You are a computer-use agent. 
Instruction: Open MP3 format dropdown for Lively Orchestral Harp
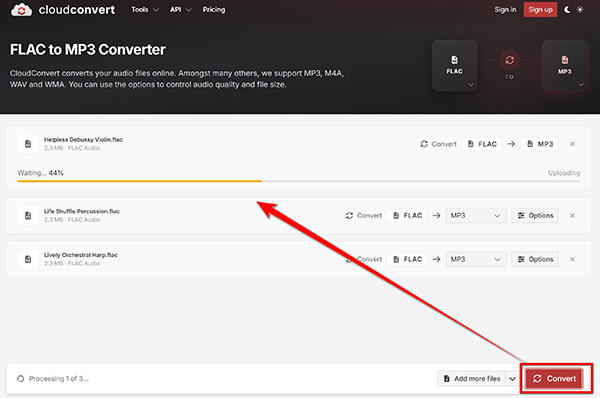pyautogui.click(x=476, y=259)
